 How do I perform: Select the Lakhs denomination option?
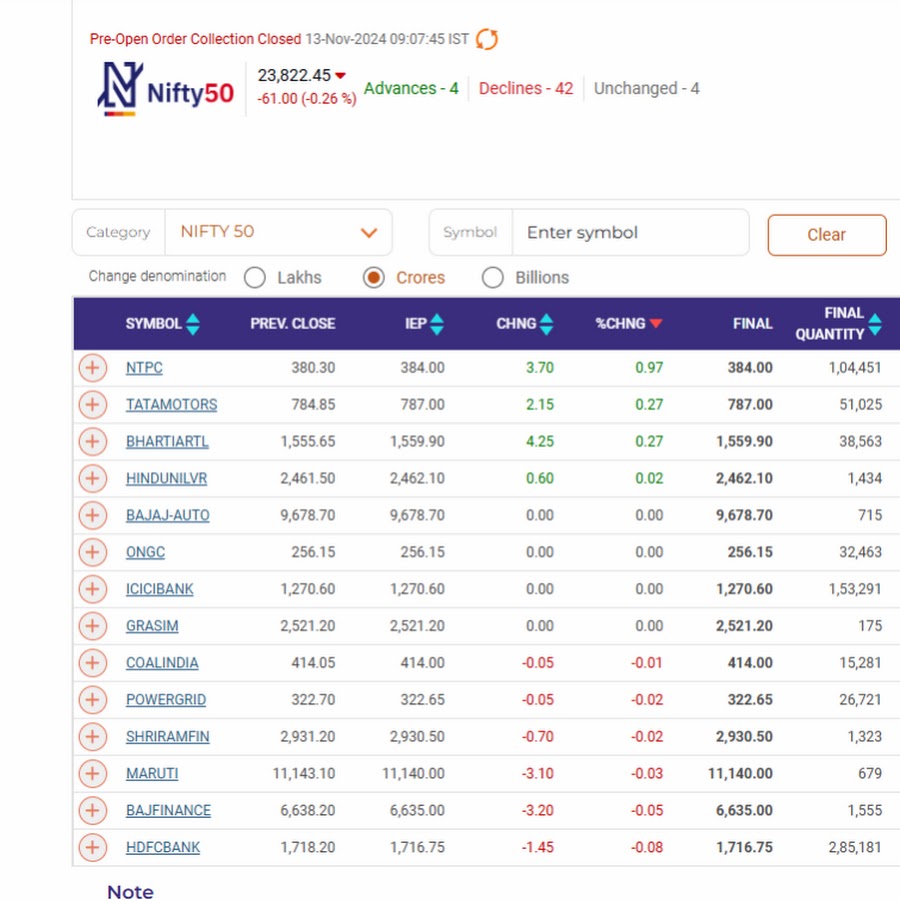pos(254,277)
